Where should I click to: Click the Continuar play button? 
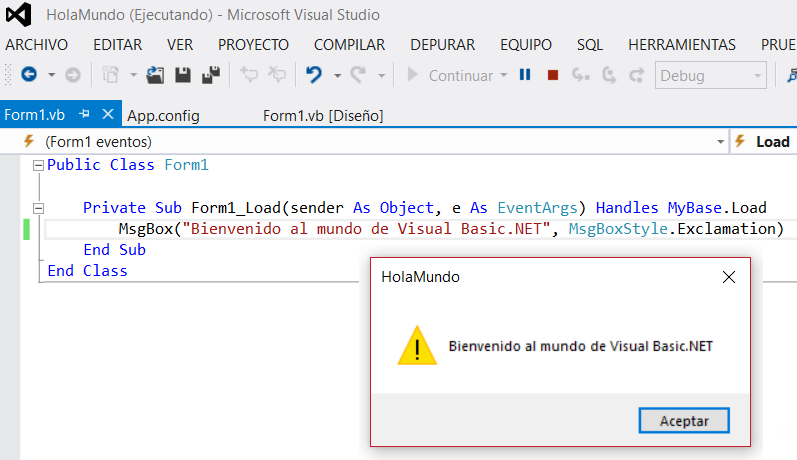(451, 75)
